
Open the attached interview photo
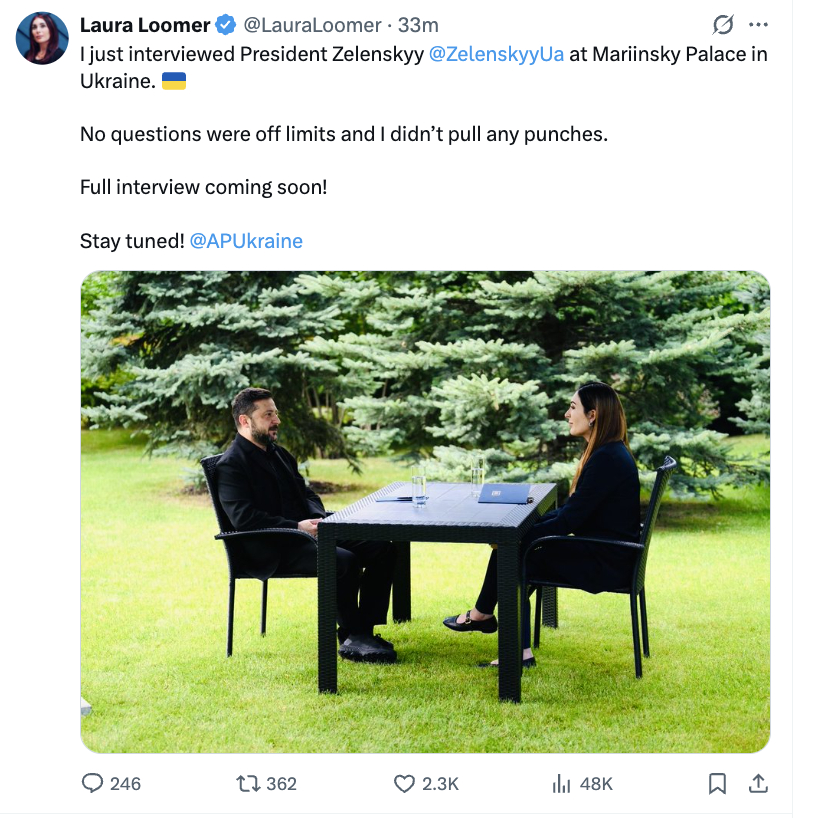click(425, 512)
